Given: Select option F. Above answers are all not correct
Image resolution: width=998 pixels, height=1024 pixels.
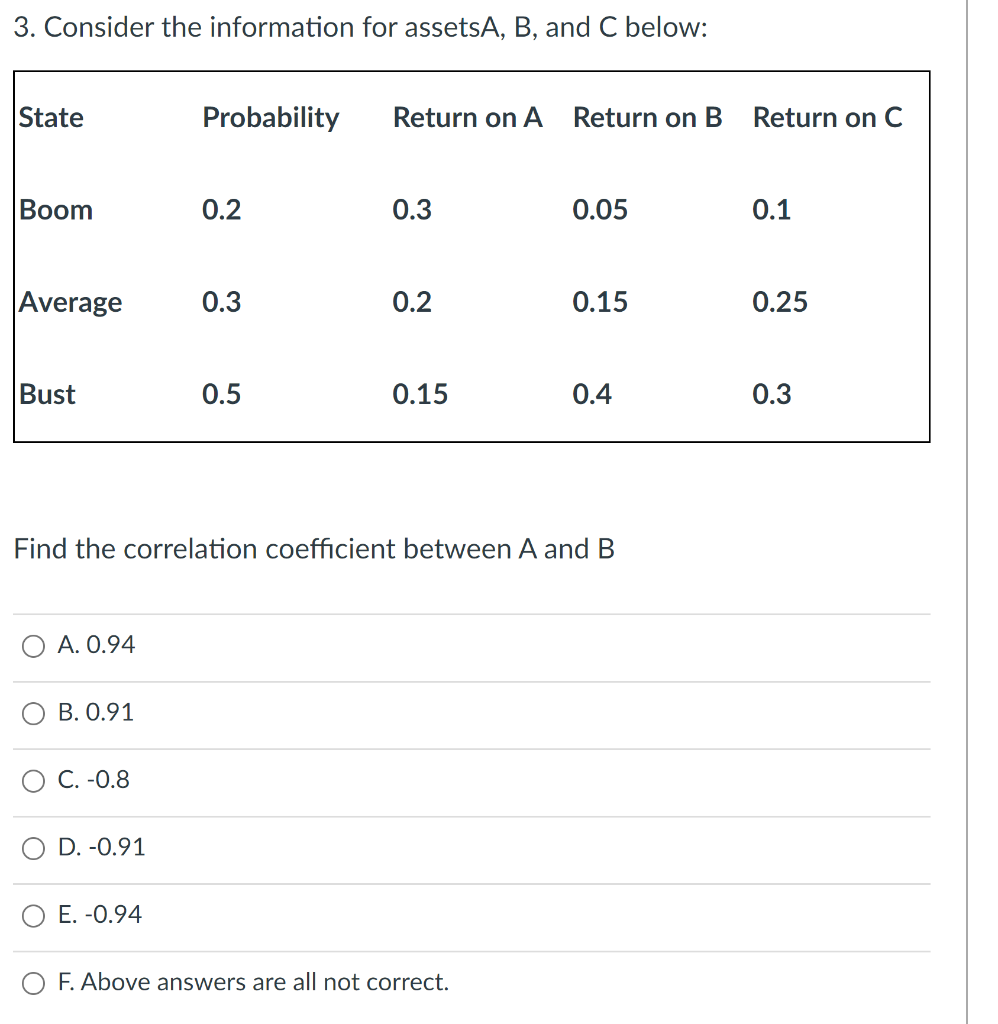Looking at the screenshot, I should click(x=32, y=982).
